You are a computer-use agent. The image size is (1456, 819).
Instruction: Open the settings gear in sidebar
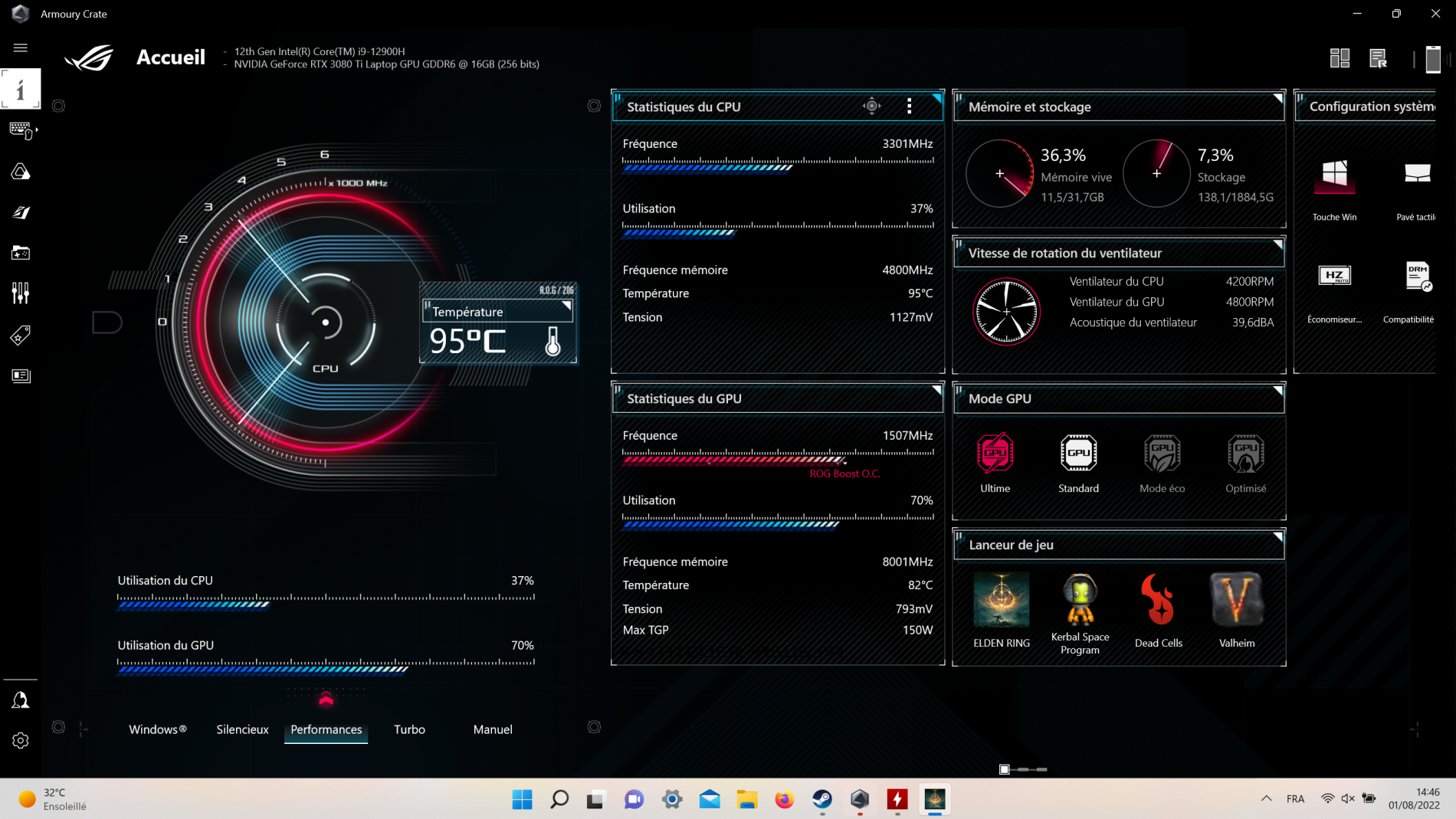[x=21, y=740]
